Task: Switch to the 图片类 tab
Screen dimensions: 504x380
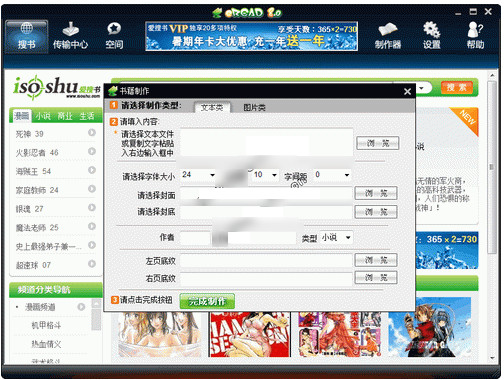Action: click(254, 107)
